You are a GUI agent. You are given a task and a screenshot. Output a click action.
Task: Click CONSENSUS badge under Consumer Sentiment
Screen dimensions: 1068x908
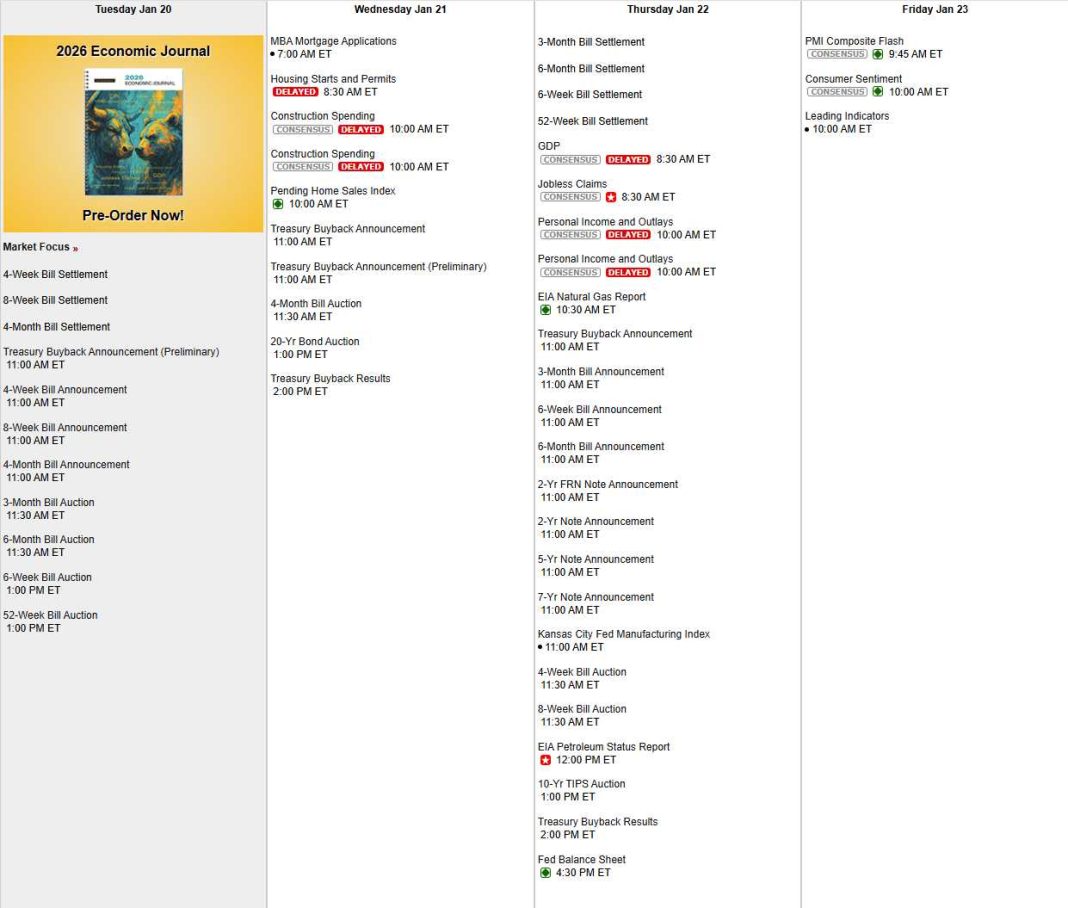point(837,92)
